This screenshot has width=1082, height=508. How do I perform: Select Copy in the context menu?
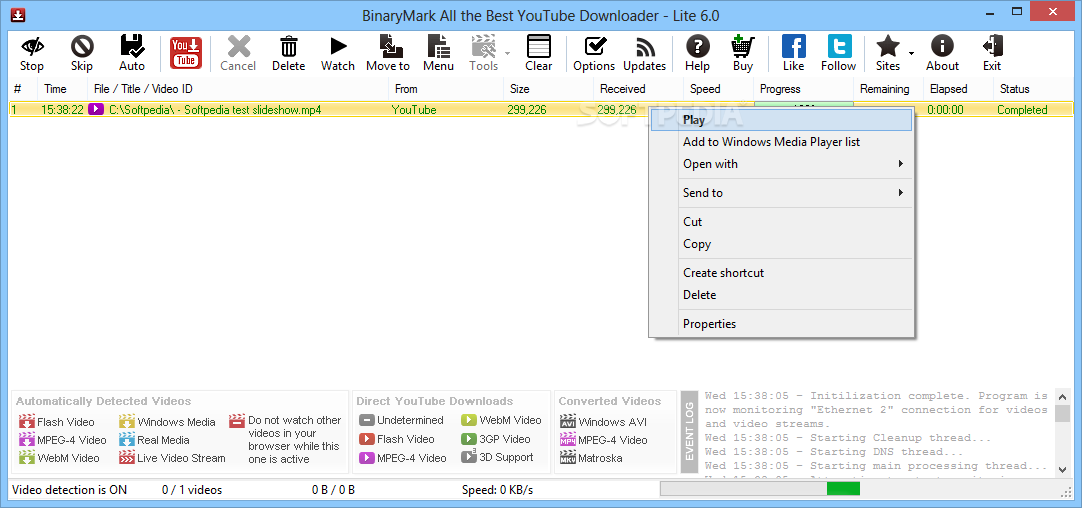click(x=782, y=244)
